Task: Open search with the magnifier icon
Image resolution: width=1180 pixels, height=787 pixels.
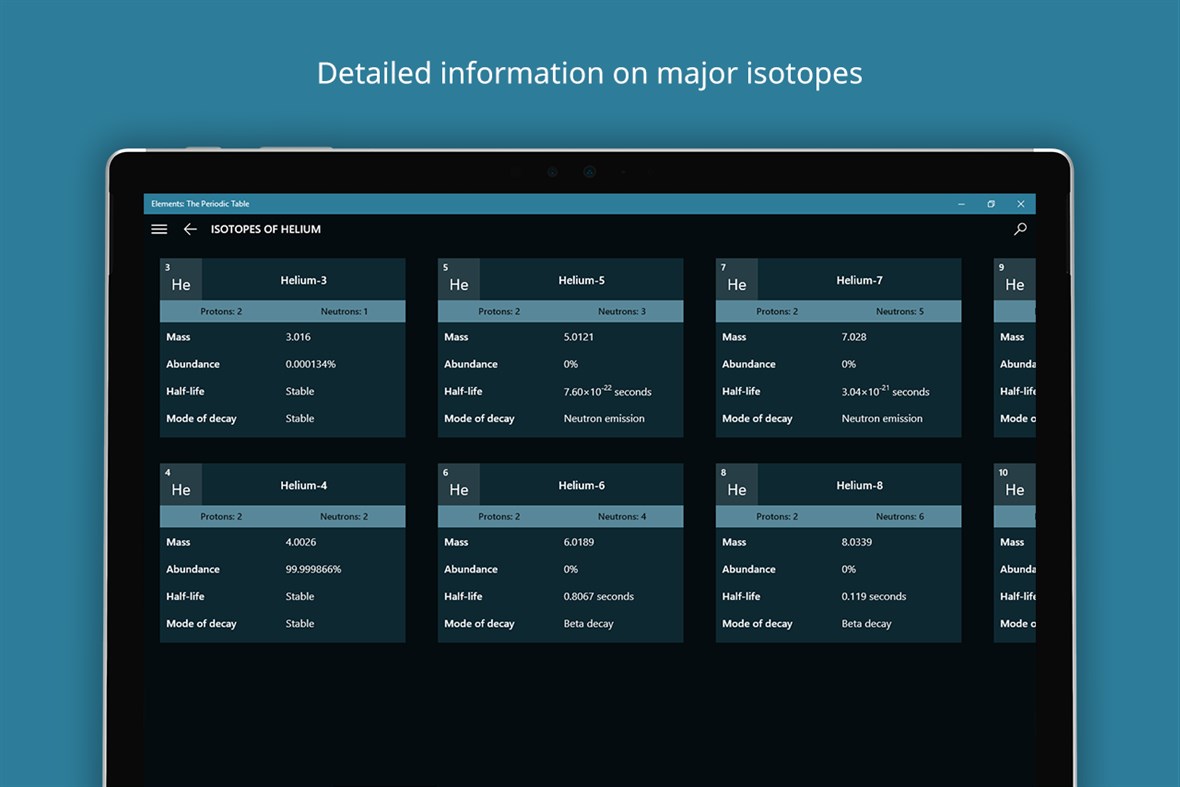Action: 1020,229
